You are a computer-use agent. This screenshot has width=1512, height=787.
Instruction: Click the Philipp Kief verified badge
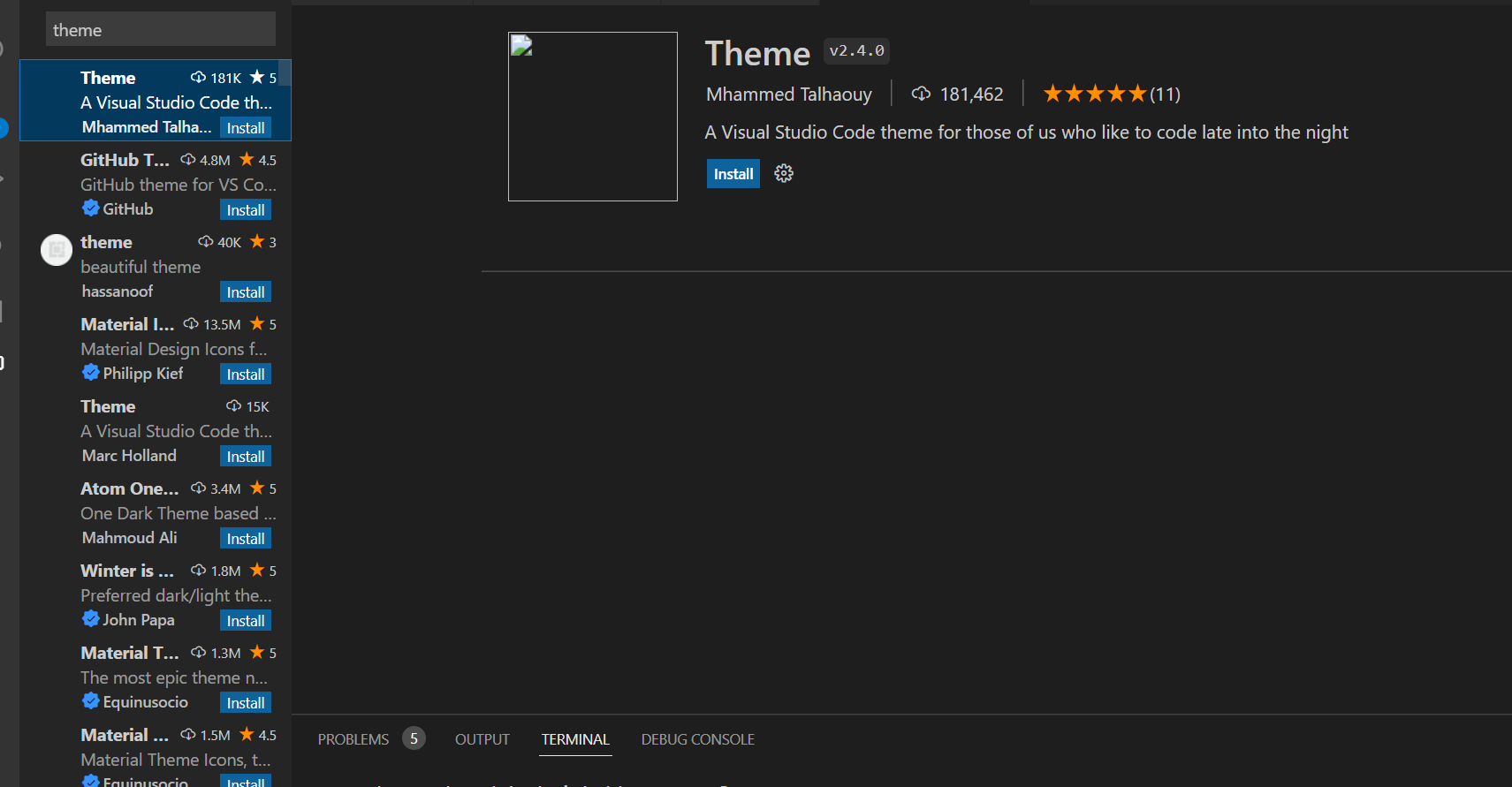click(90, 372)
